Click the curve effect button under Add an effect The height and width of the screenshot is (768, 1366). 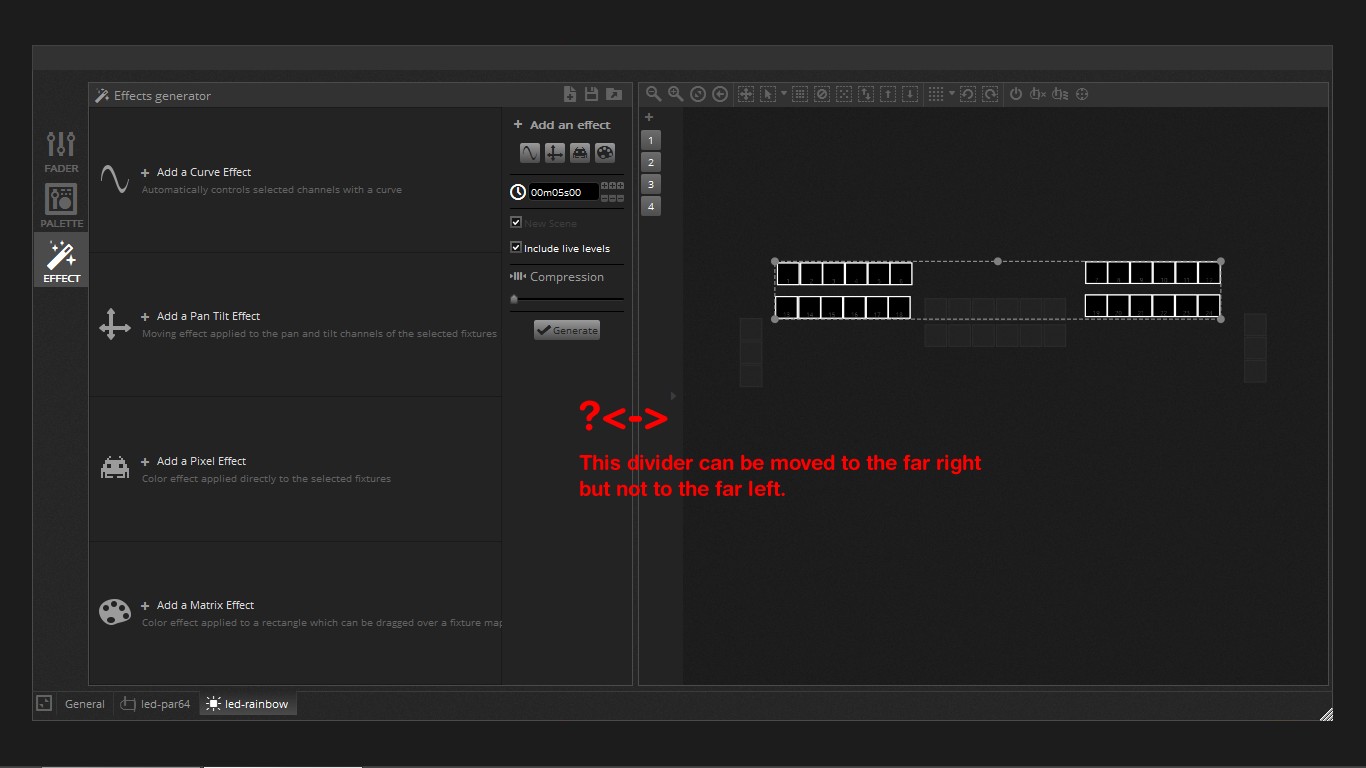click(x=530, y=153)
